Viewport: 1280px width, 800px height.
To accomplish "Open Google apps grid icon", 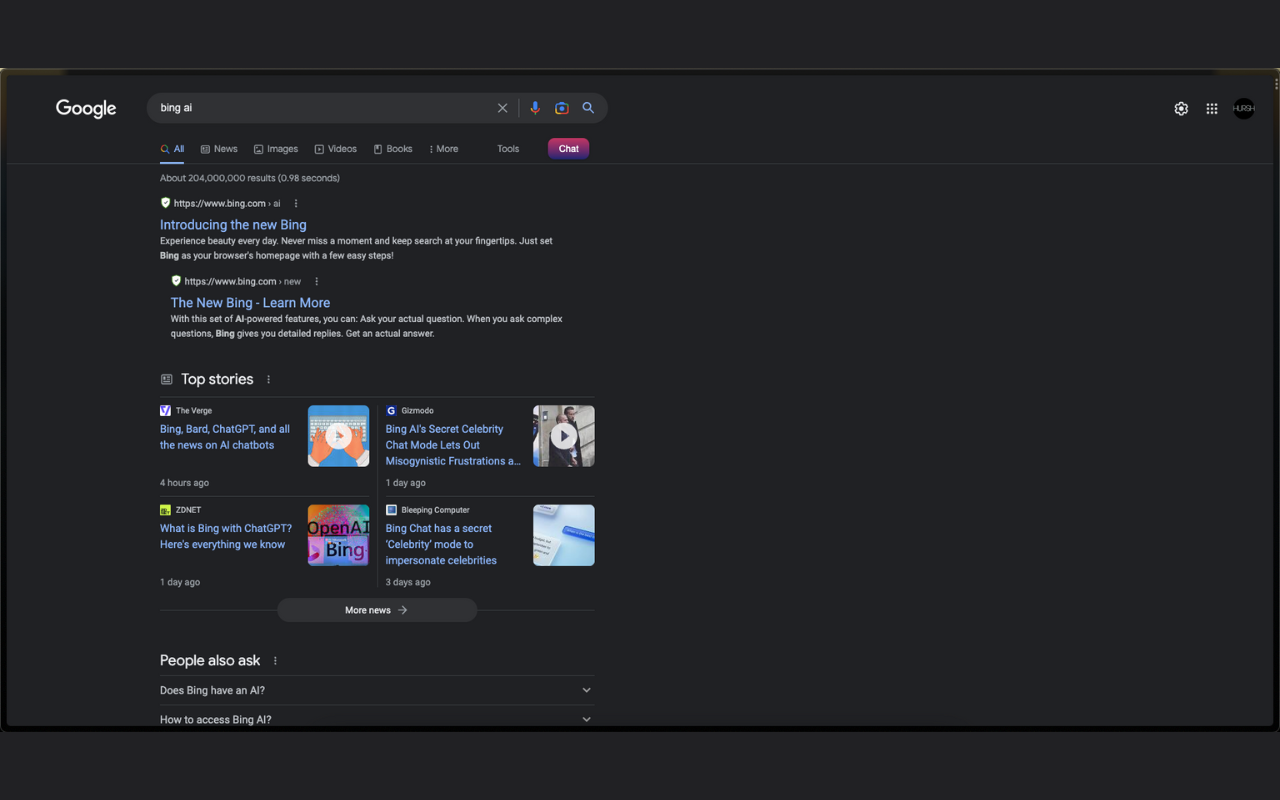I will [x=1212, y=108].
